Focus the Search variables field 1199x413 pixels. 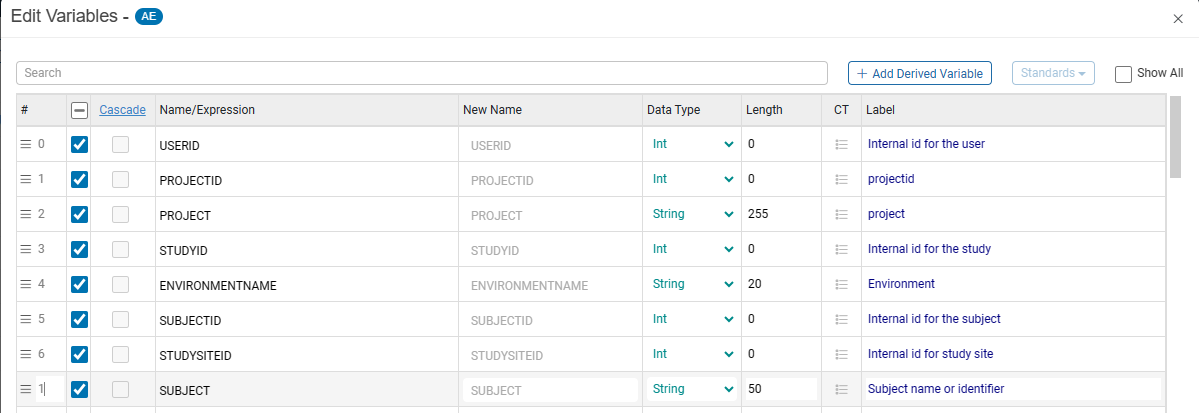(422, 73)
